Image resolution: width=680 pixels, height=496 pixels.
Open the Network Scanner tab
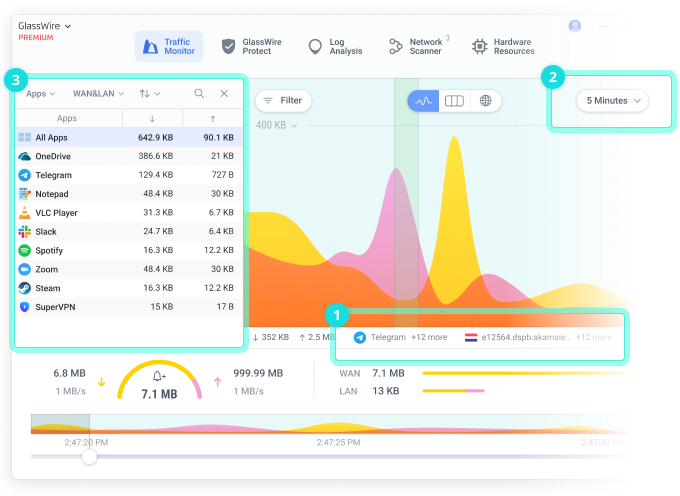pyautogui.click(x=419, y=46)
